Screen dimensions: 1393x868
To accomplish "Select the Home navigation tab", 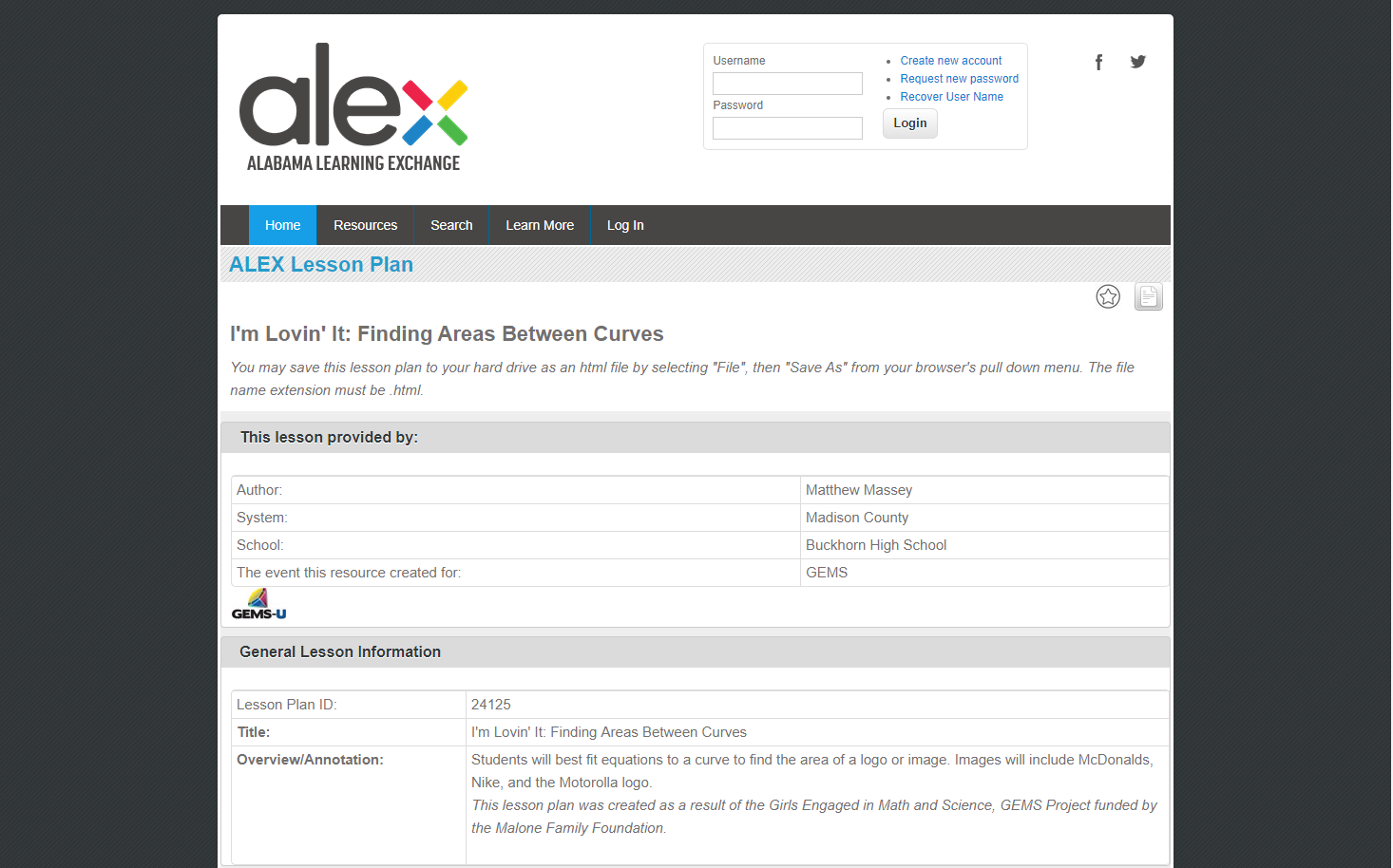I will coord(282,225).
